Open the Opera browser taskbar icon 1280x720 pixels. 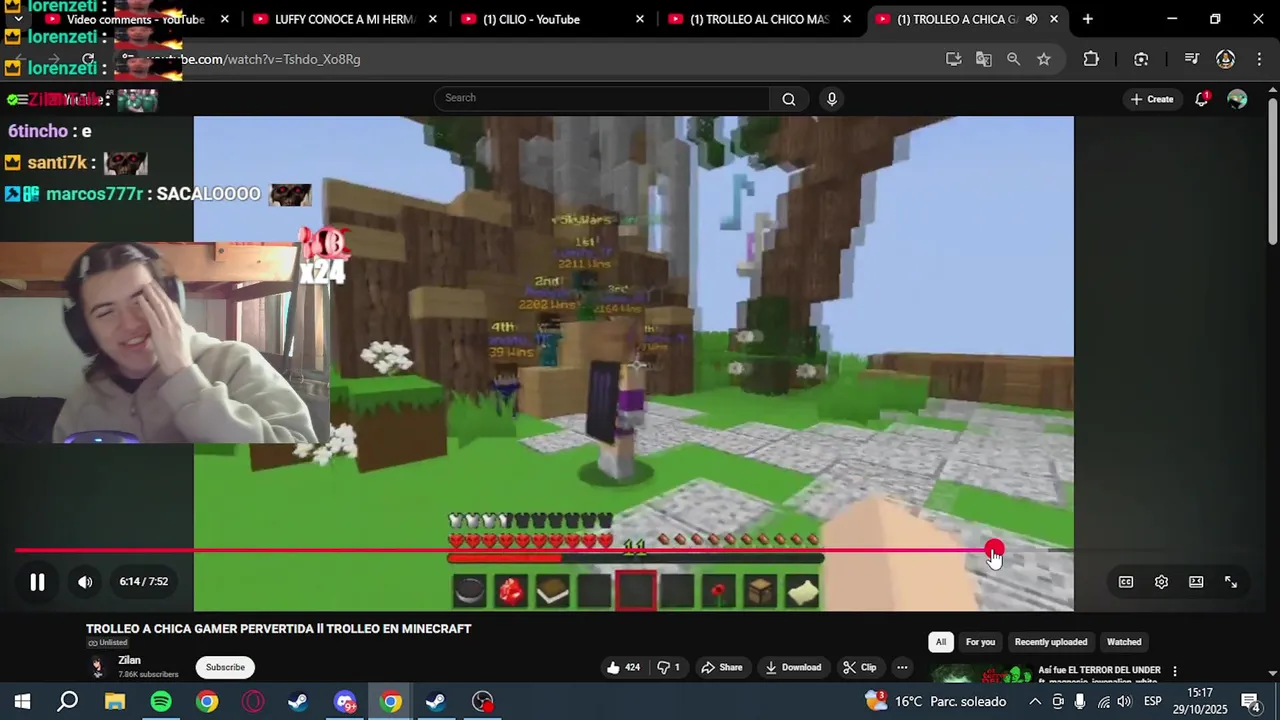[x=253, y=702]
